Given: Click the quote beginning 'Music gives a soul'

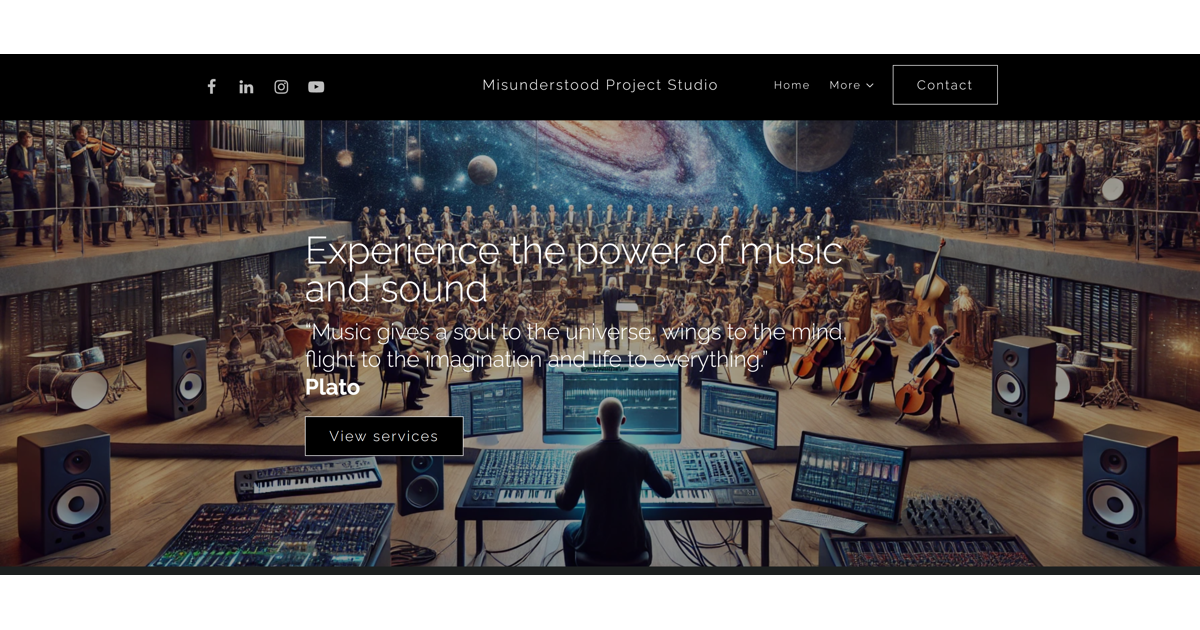Looking at the screenshot, I should [x=575, y=346].
